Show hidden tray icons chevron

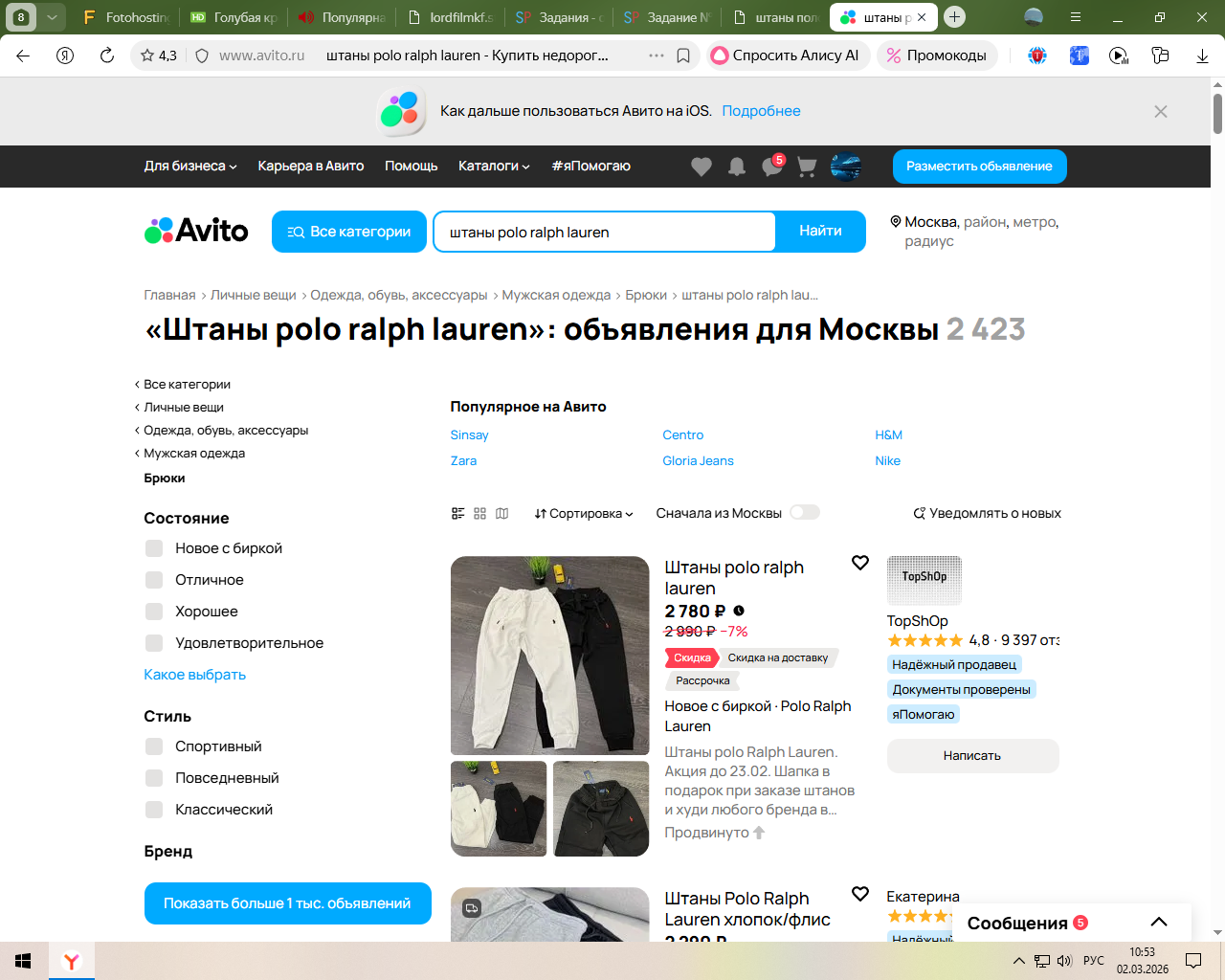pyautogui.click(x=1019, y=961)
